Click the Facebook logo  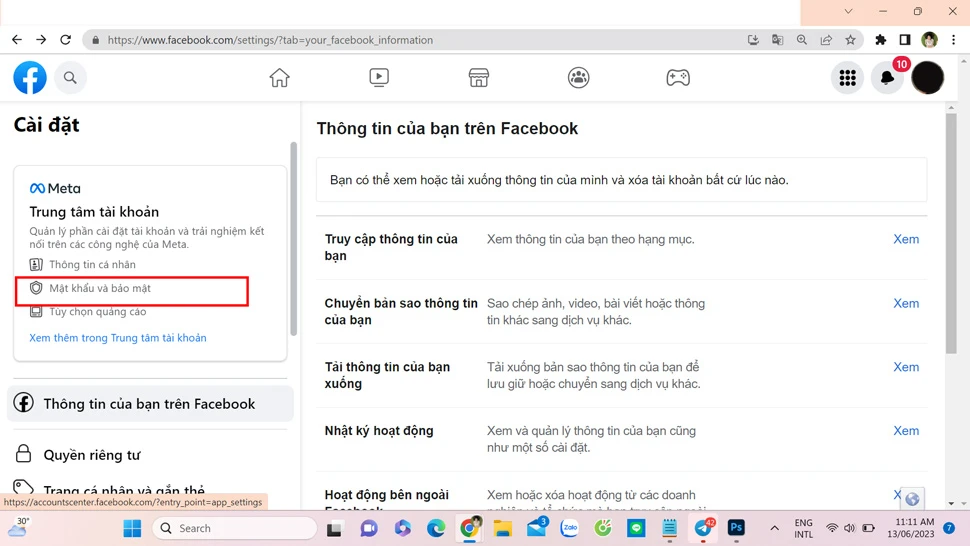[30, 78]
